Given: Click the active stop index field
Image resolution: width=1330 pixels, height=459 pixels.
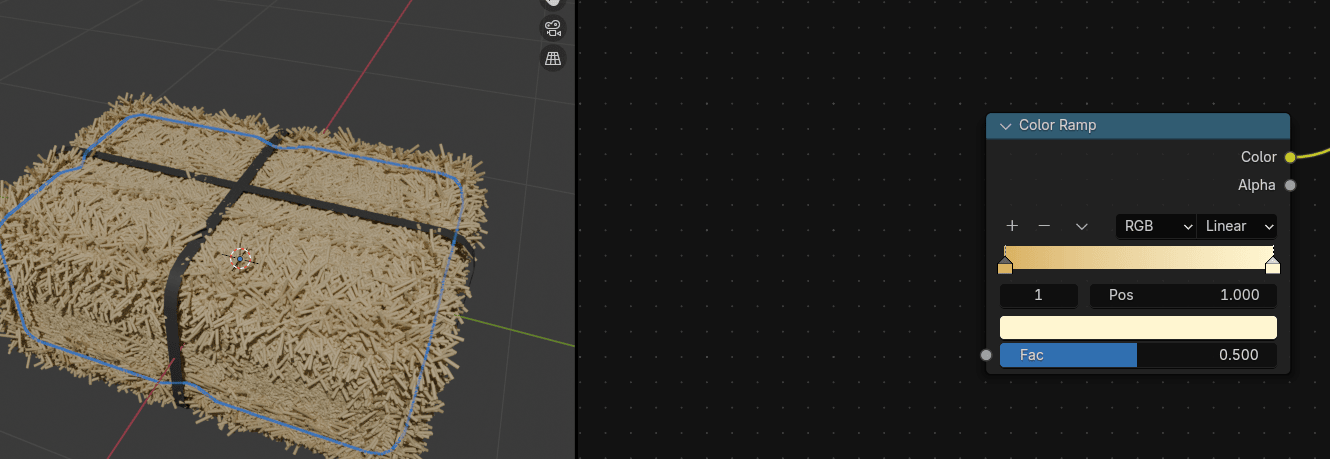Looking at the screenshot, I should (x=1038, y=296).
